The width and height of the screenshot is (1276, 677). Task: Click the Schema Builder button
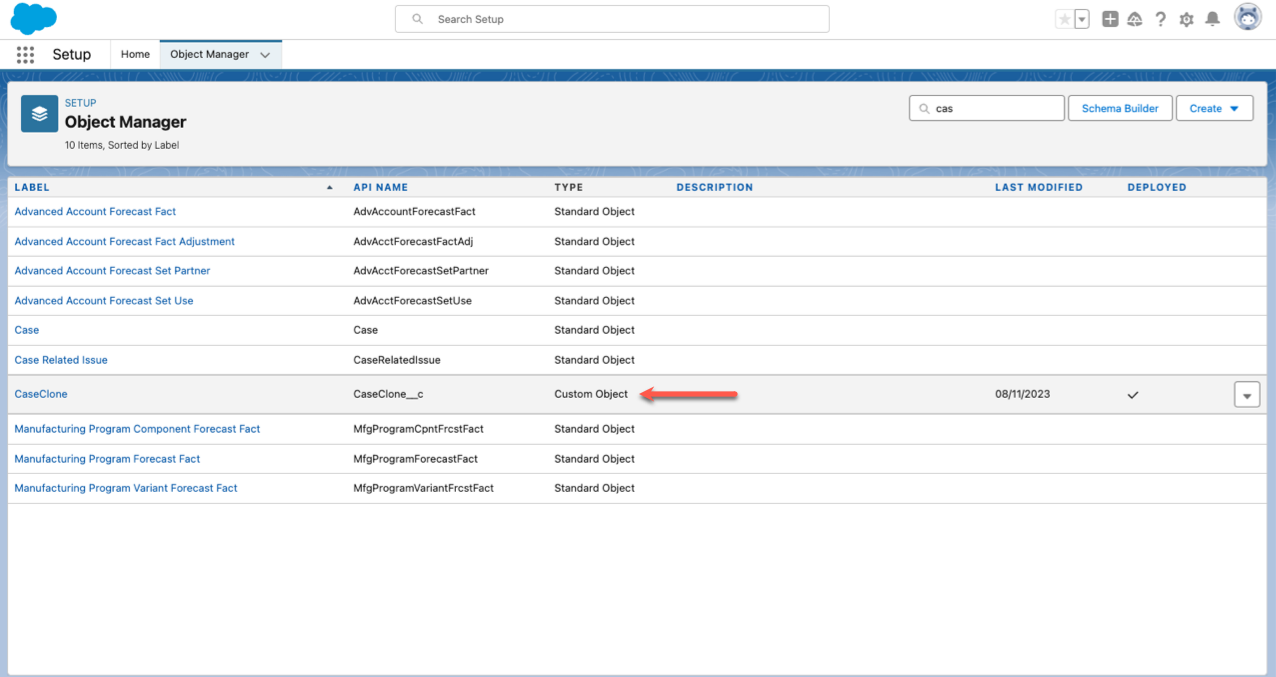click(x=1120, y=108)
